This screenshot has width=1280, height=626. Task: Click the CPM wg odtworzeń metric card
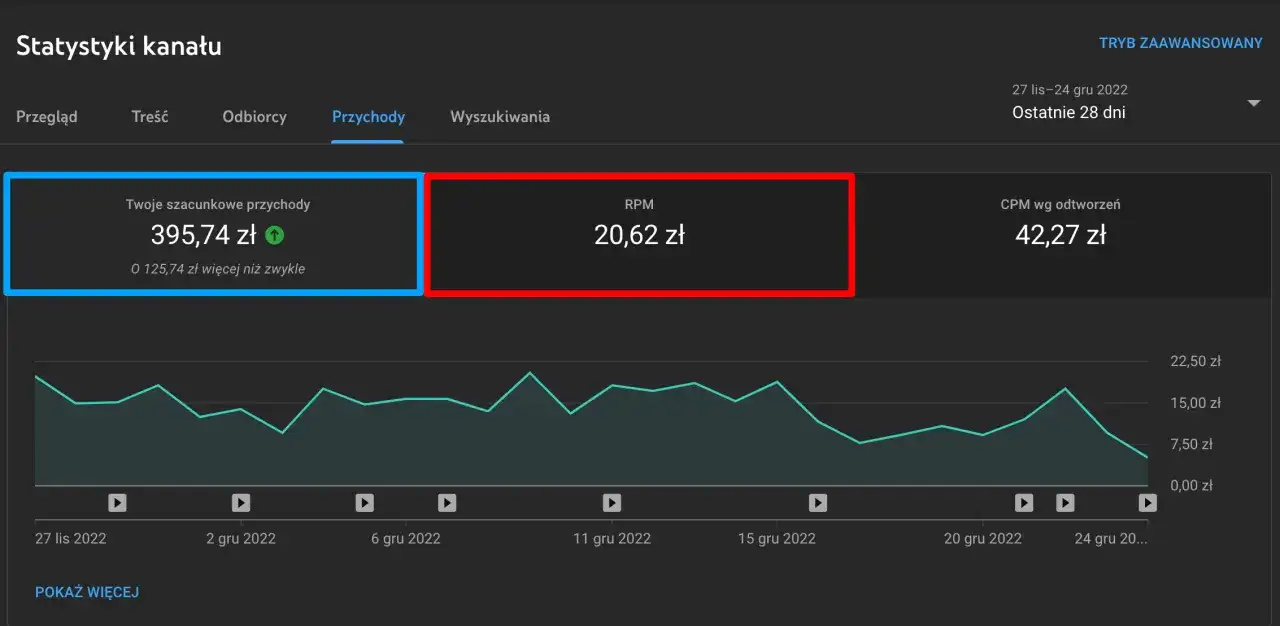1061,234
